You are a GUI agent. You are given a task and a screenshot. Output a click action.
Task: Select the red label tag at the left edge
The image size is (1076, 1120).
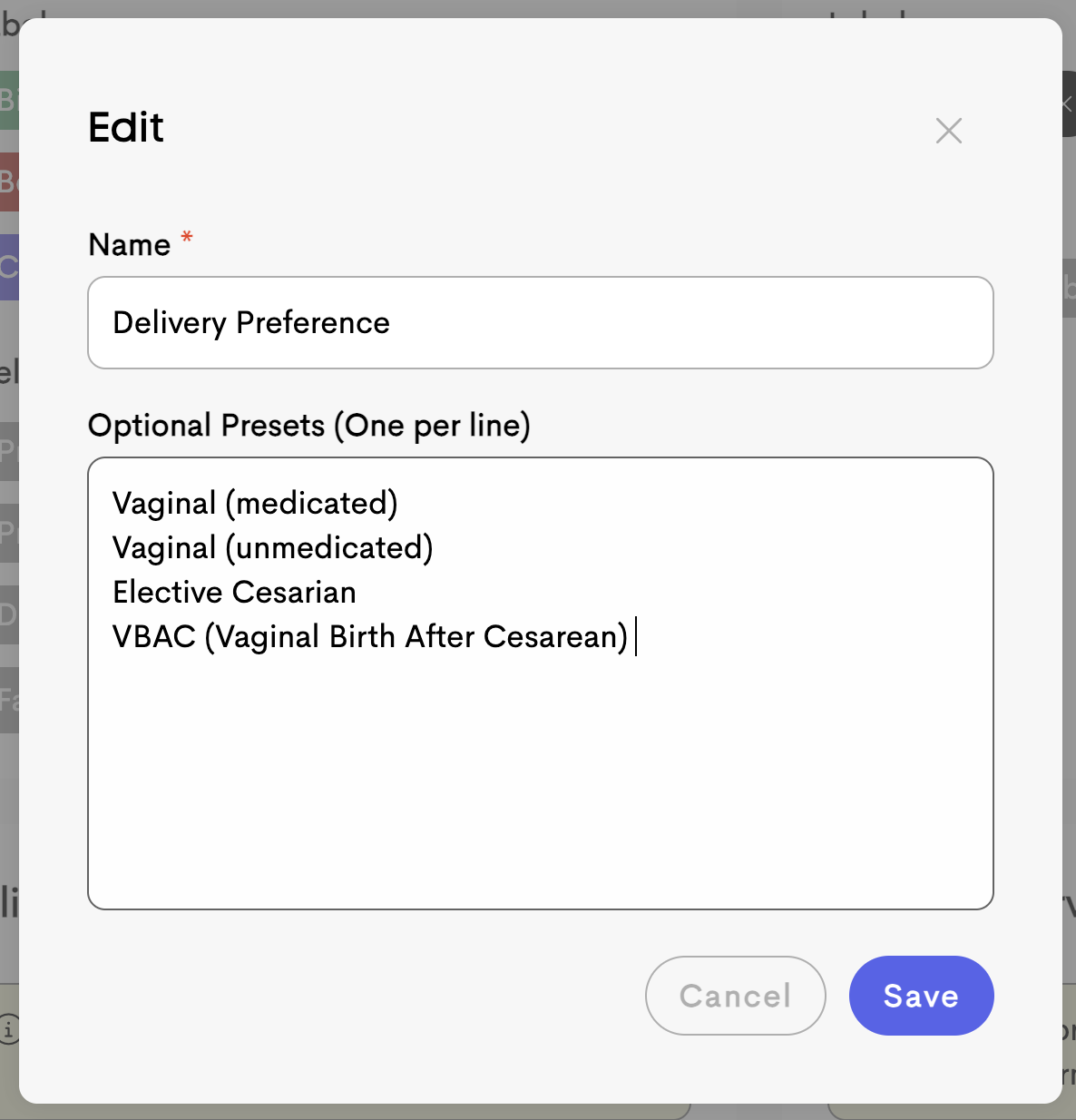pos(9,182)
